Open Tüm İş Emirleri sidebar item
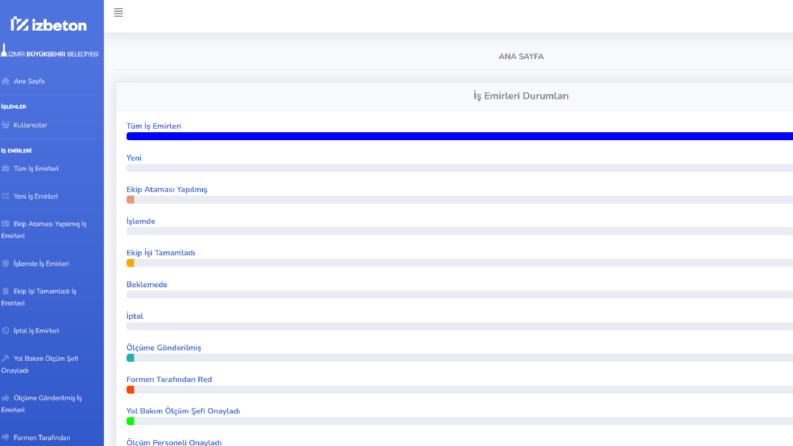The width and height of the screenshot is (793, 446). click(x=36, y=168)
